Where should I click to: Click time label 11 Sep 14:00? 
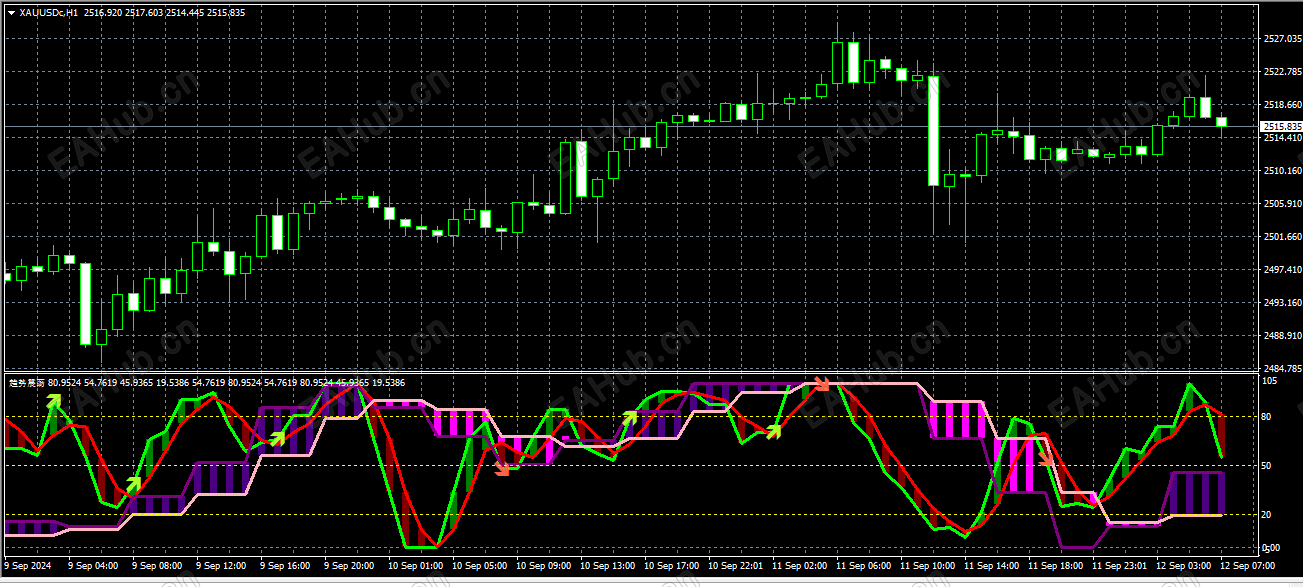coord(994,566)
